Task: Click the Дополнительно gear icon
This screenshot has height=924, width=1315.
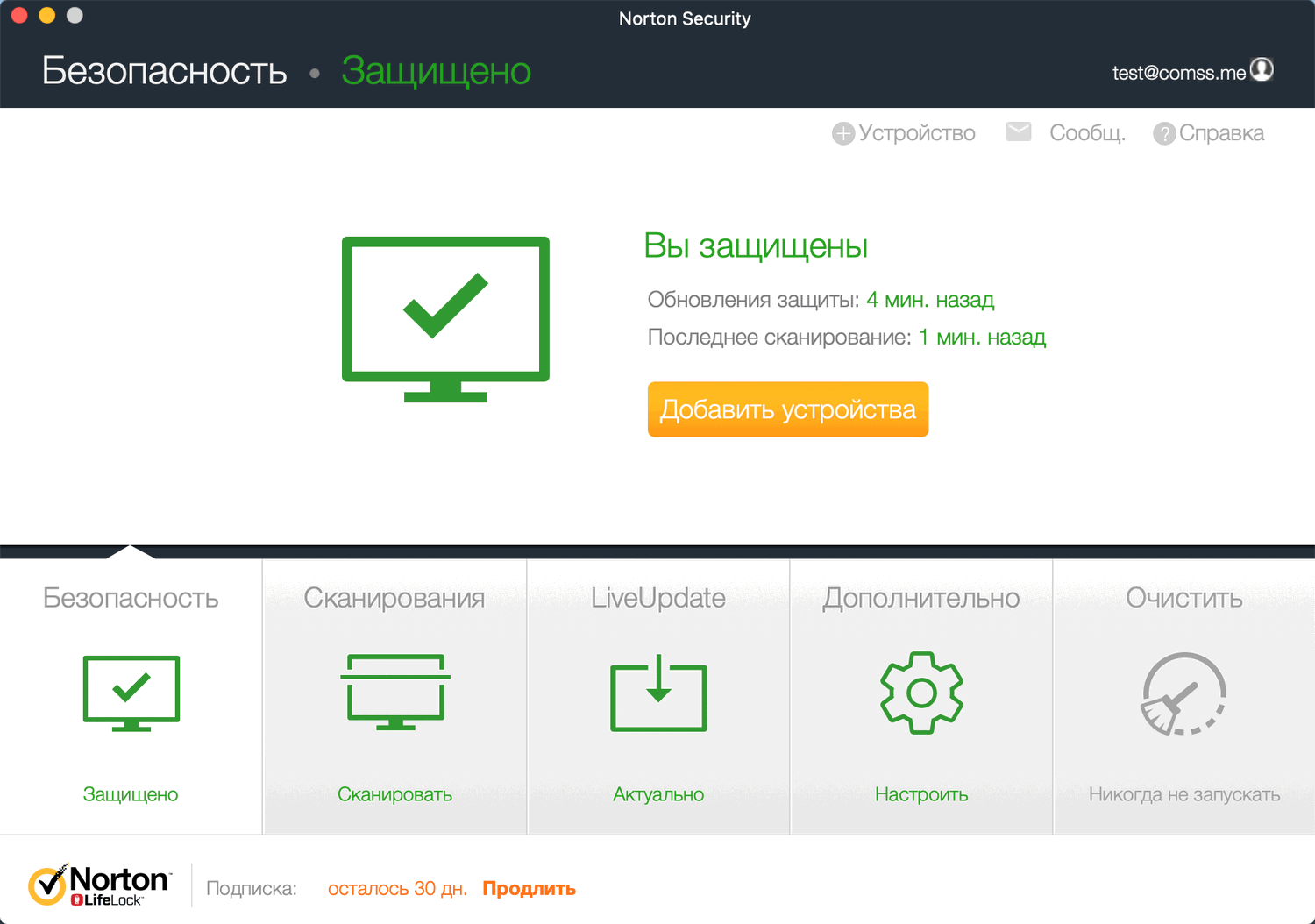Action: [x=921, y=693]
